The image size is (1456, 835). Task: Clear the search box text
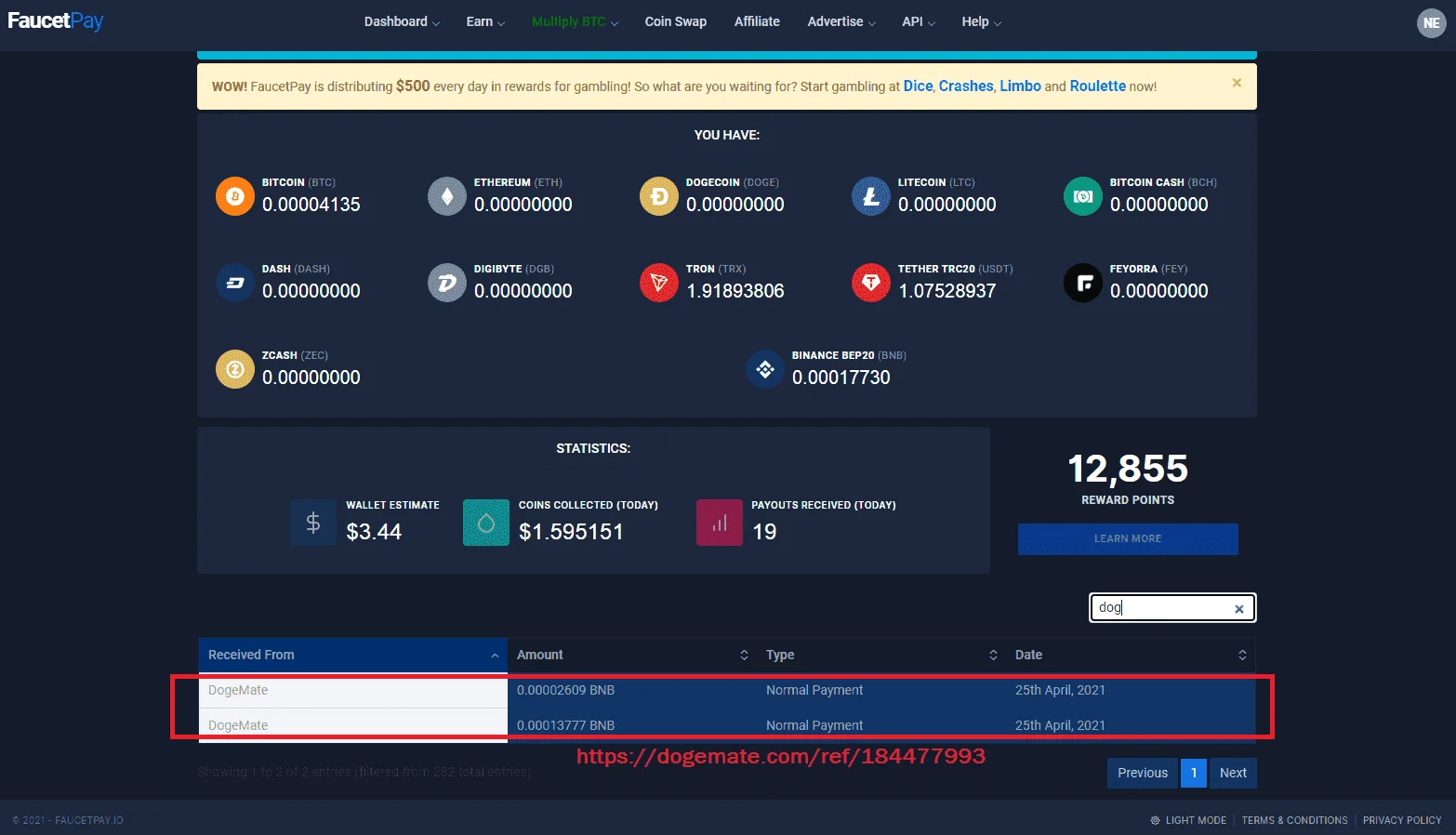[x=1239, y=609]
